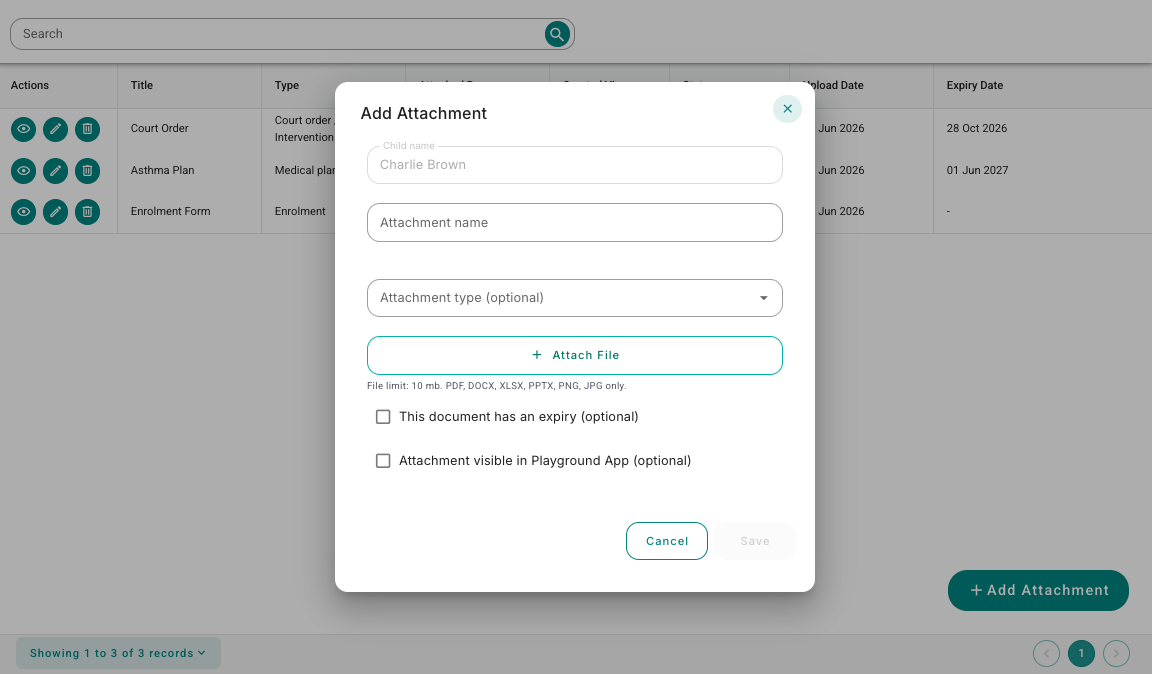The image size is (1152, 674).
Task: Edit the Enrolment Form with pencil icon
Action: click(55, 212)
